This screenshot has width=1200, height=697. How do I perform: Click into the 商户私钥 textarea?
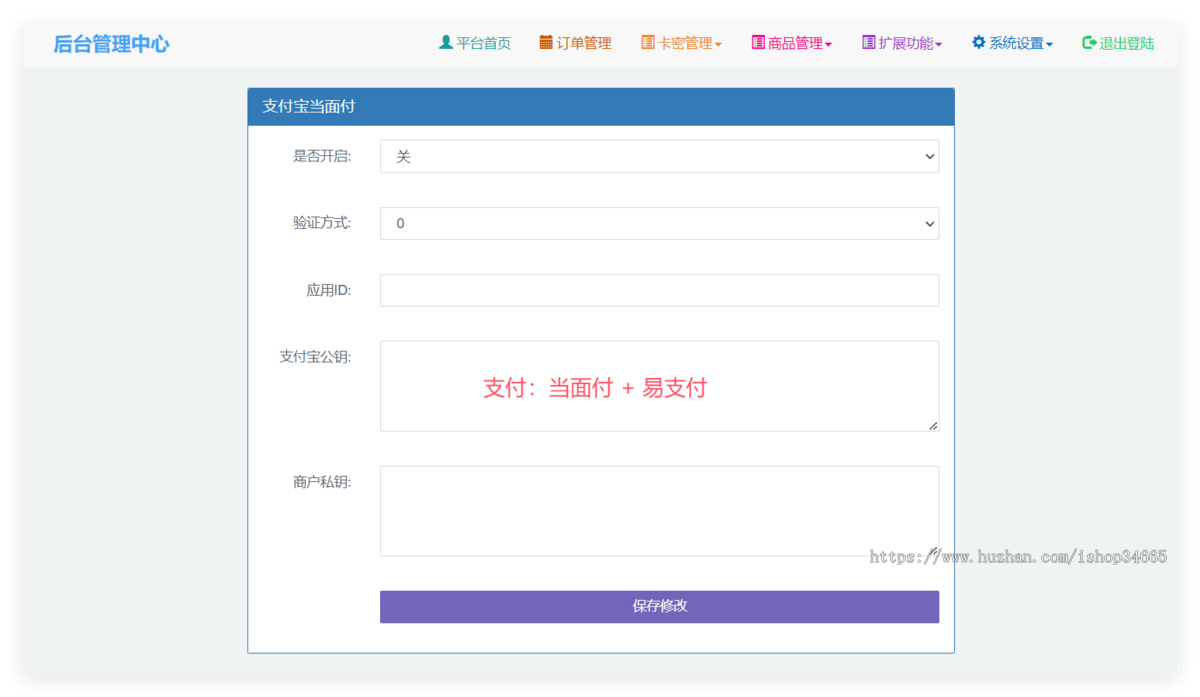click(x=659, y=511)
